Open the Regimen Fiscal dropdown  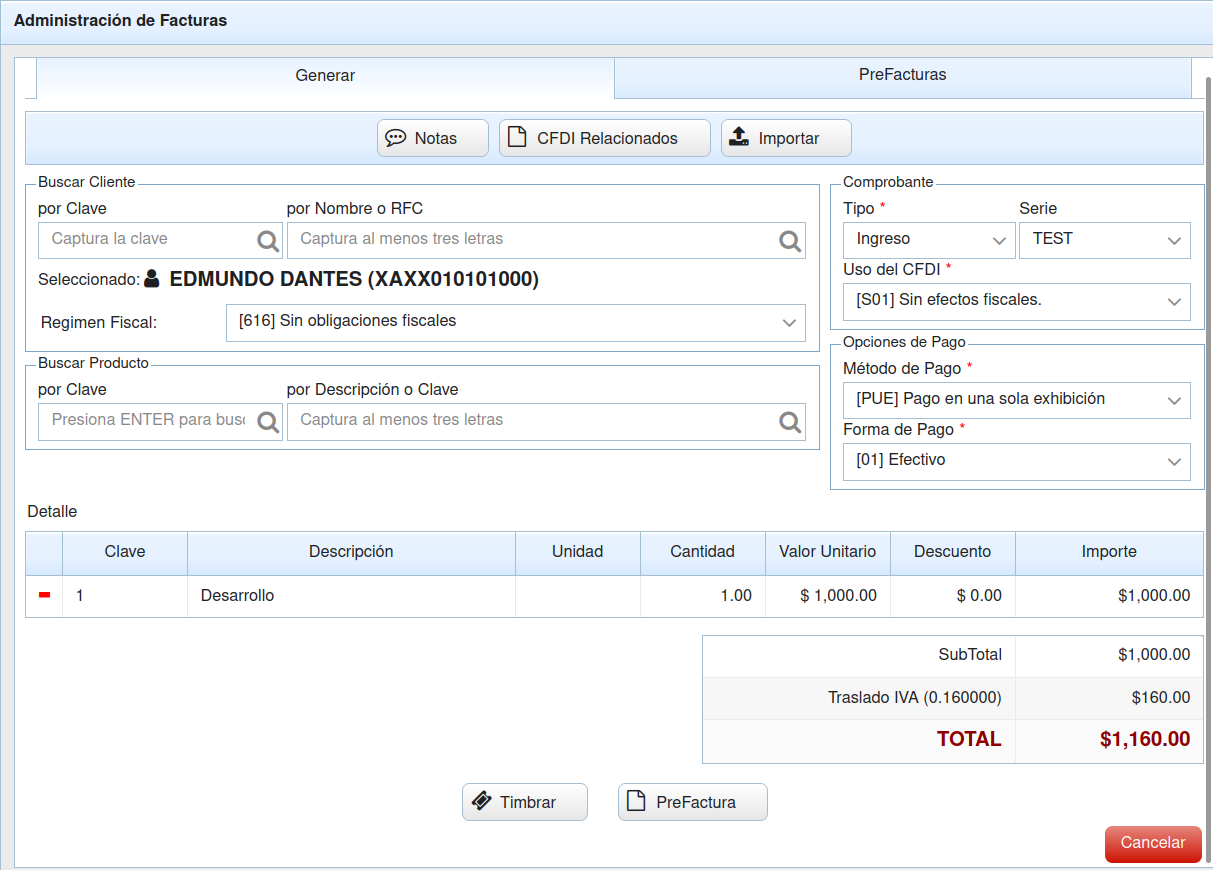coord(516,322)
